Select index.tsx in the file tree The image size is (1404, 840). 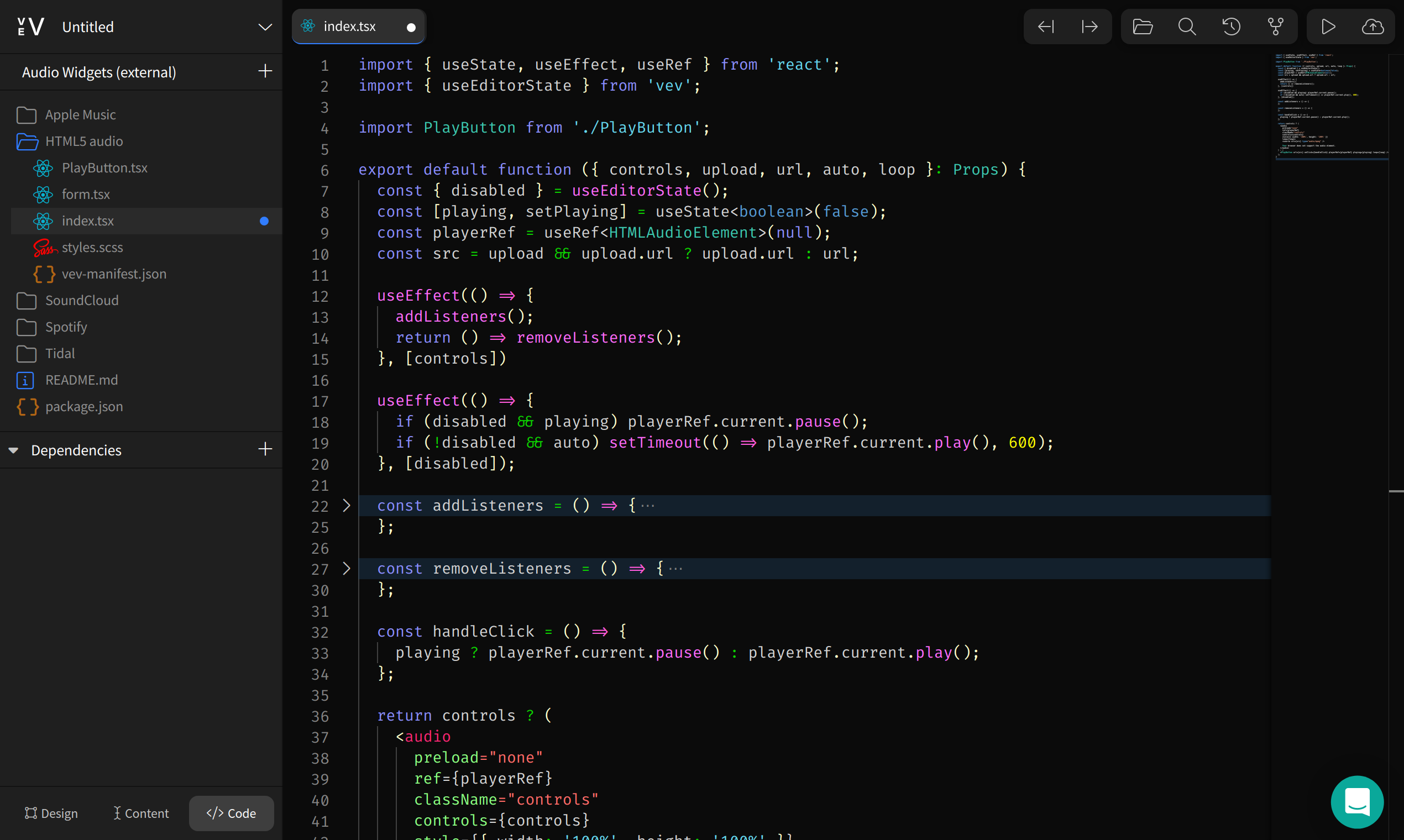click(x=146, y=221)
